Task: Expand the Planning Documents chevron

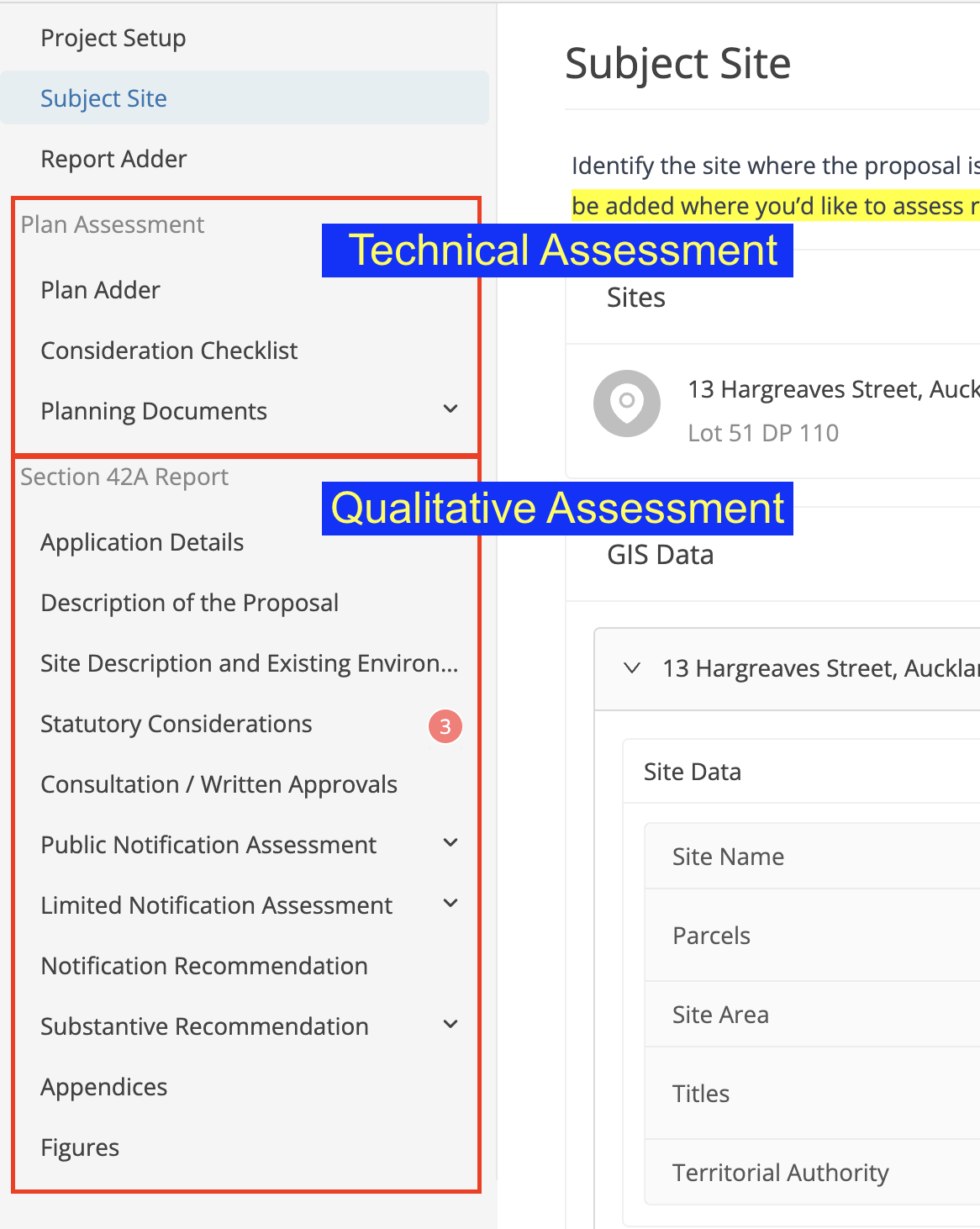Action: 450,409
